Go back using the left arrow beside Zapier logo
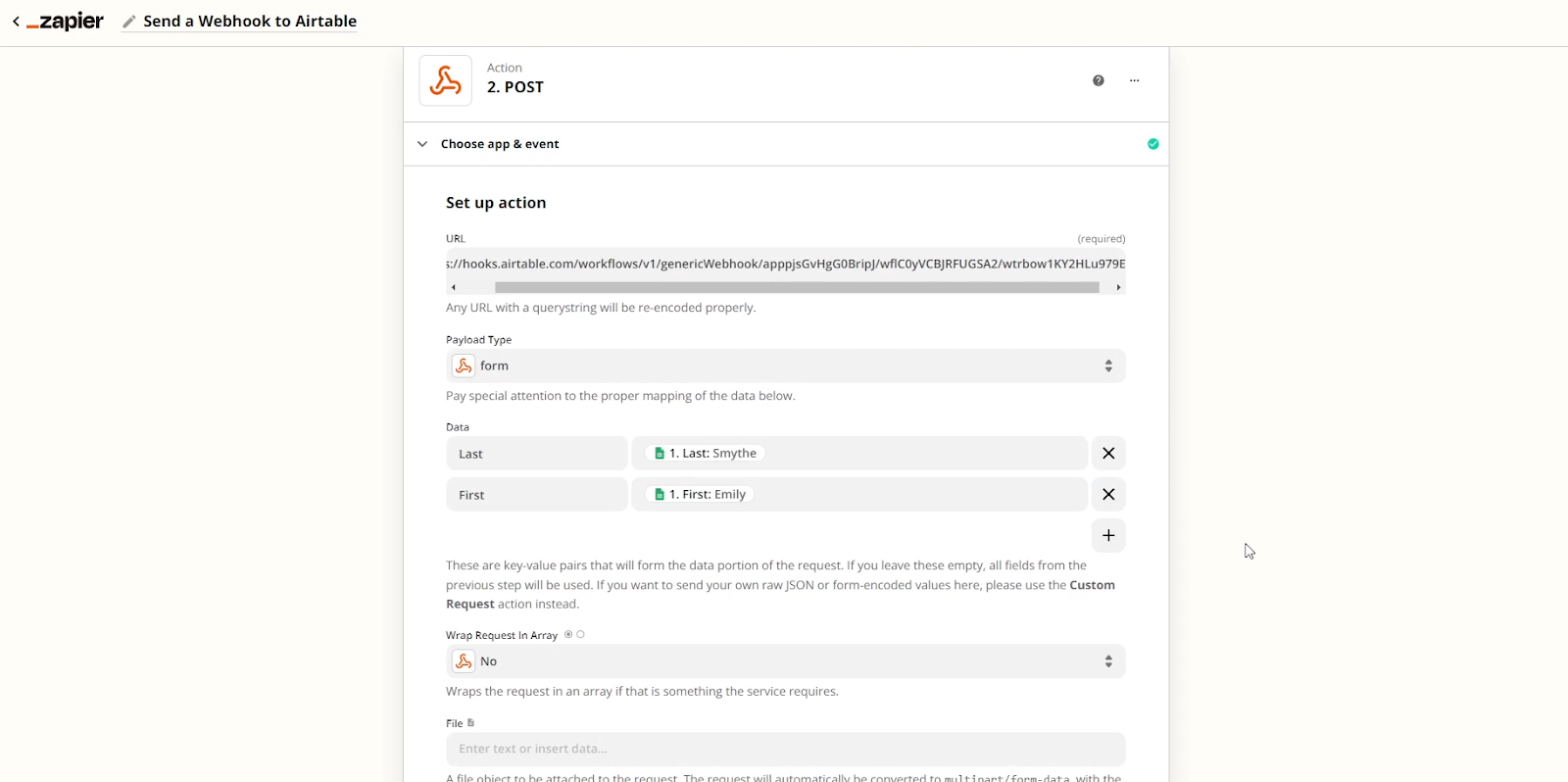 point(16,22)
